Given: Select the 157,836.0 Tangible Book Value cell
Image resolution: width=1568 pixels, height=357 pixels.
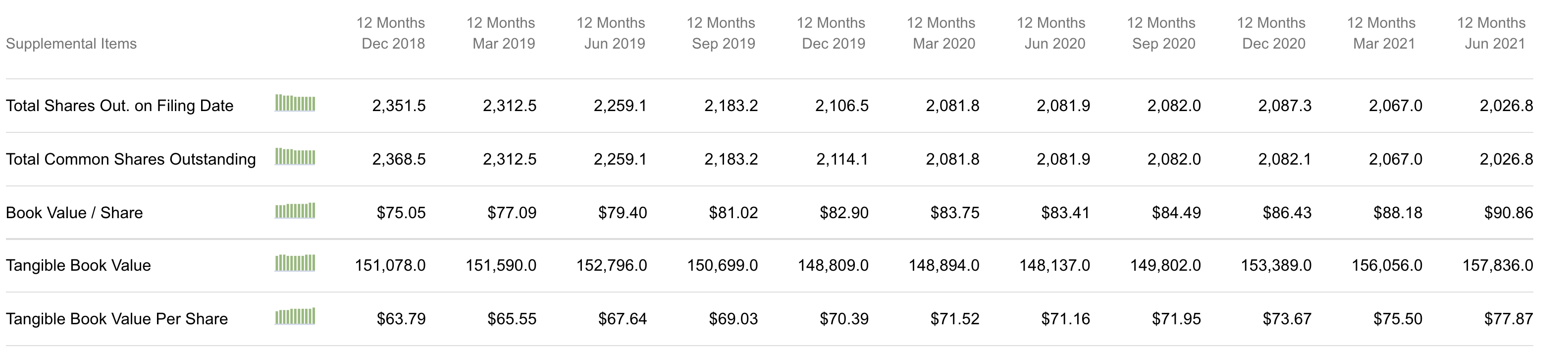Looking at the screenshot, I should pos(1497,266).
